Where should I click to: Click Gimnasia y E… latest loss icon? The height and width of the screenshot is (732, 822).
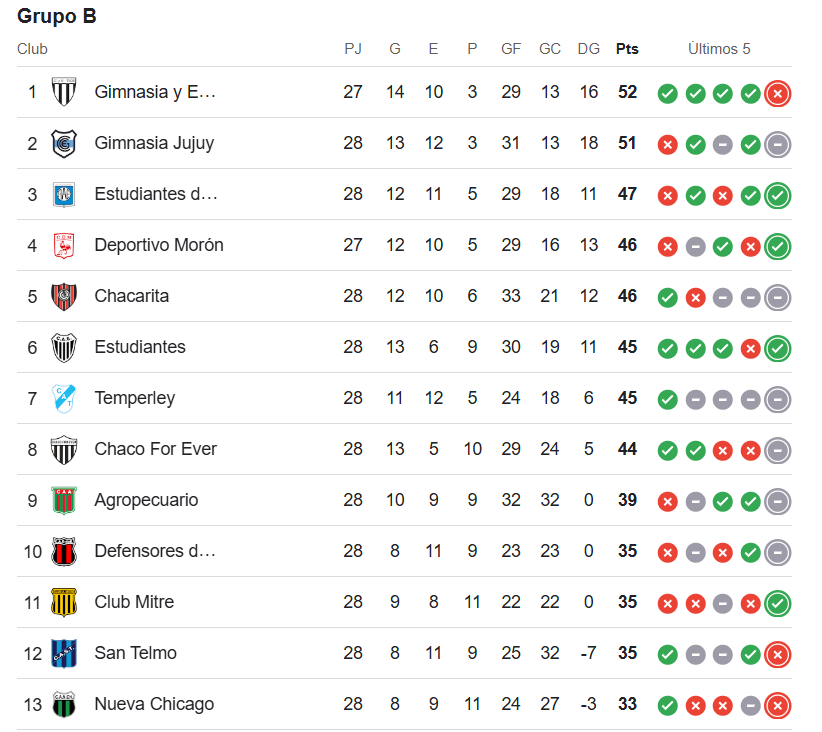click(x=777, y=94)
